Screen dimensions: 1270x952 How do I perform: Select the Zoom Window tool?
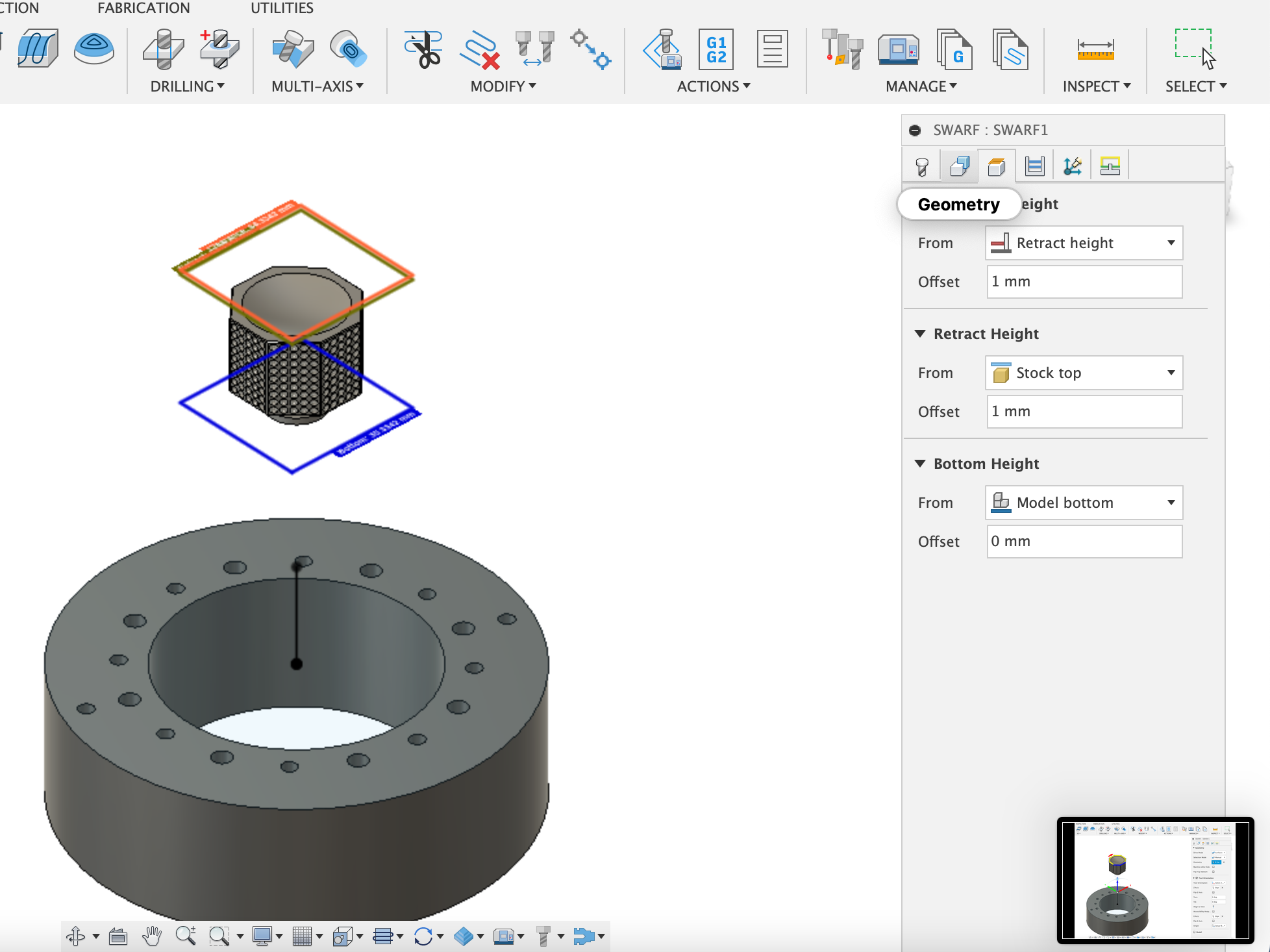[219, 936]
